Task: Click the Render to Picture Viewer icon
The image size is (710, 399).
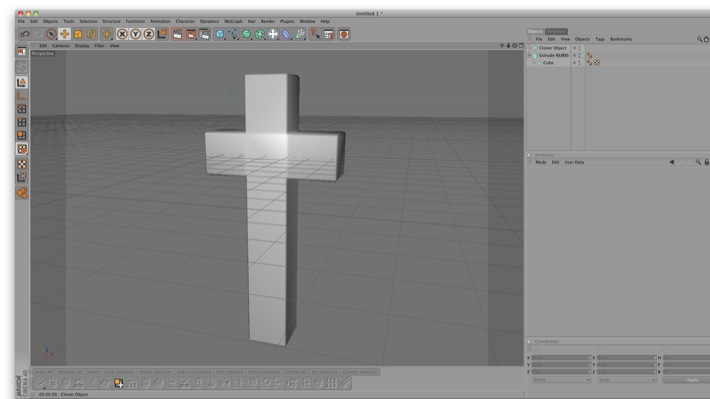Action: pos(191,34)
